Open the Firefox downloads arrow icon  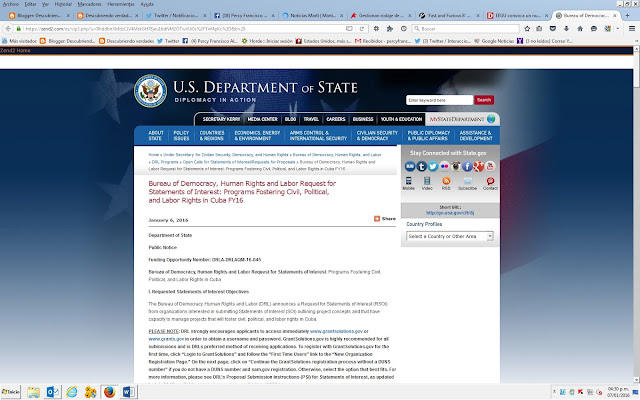click(566, 29)
